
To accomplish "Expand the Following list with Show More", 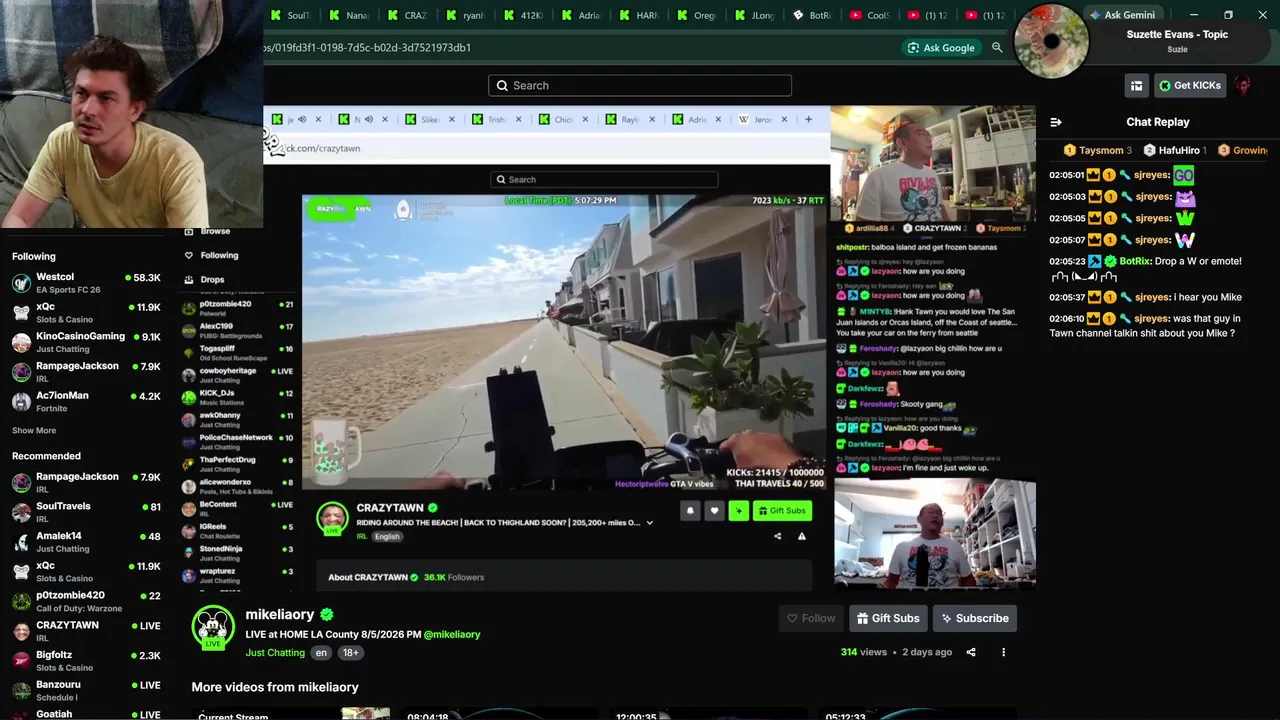I will tap(34, 431).
